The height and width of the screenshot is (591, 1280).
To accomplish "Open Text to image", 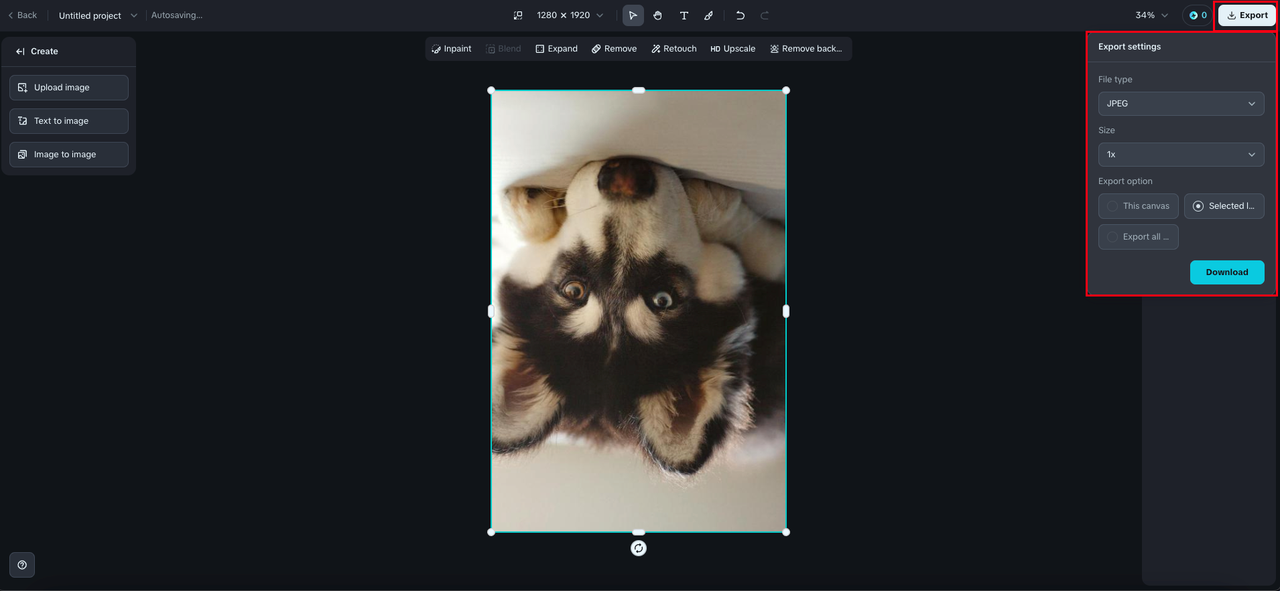I will 69,121.
